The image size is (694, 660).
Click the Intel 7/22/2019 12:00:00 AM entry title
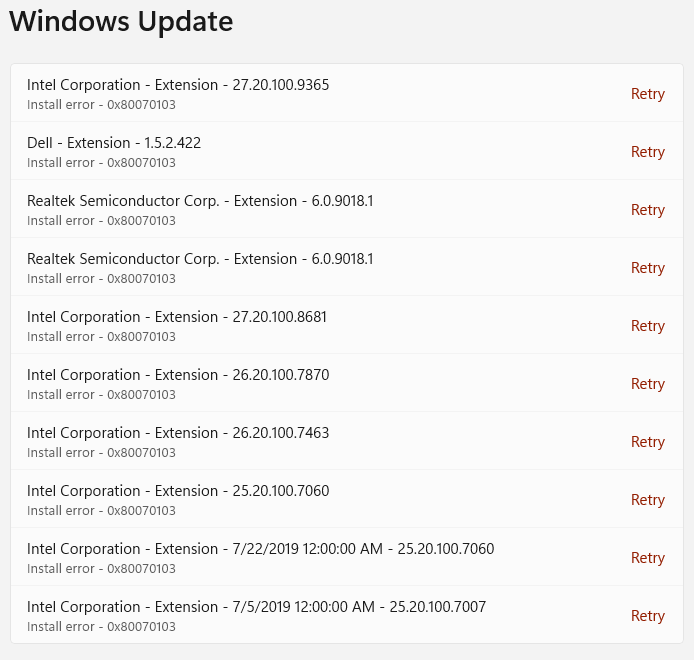pos(260,548)
